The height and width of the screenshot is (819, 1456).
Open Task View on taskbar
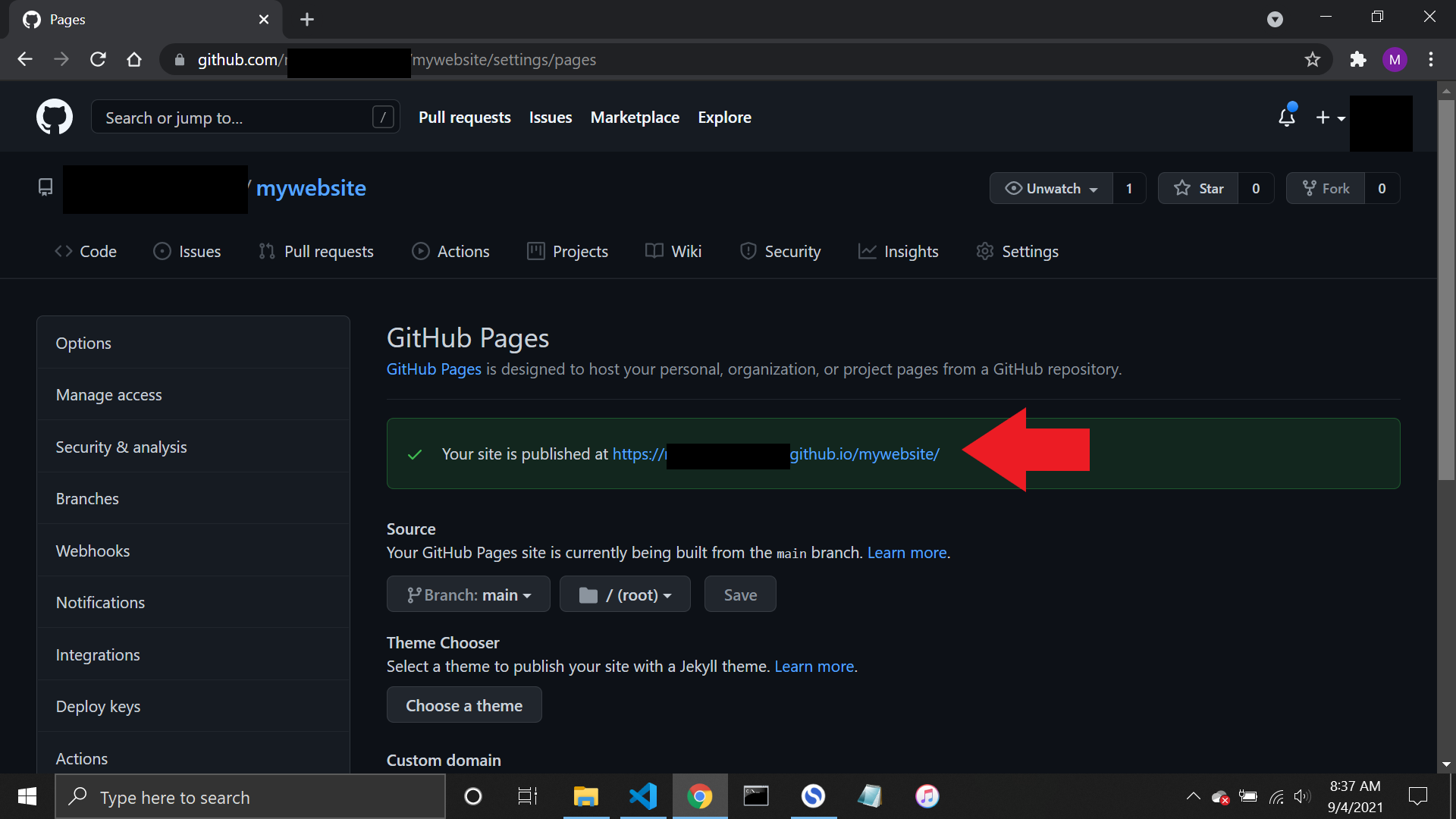(x=528, y=796)
